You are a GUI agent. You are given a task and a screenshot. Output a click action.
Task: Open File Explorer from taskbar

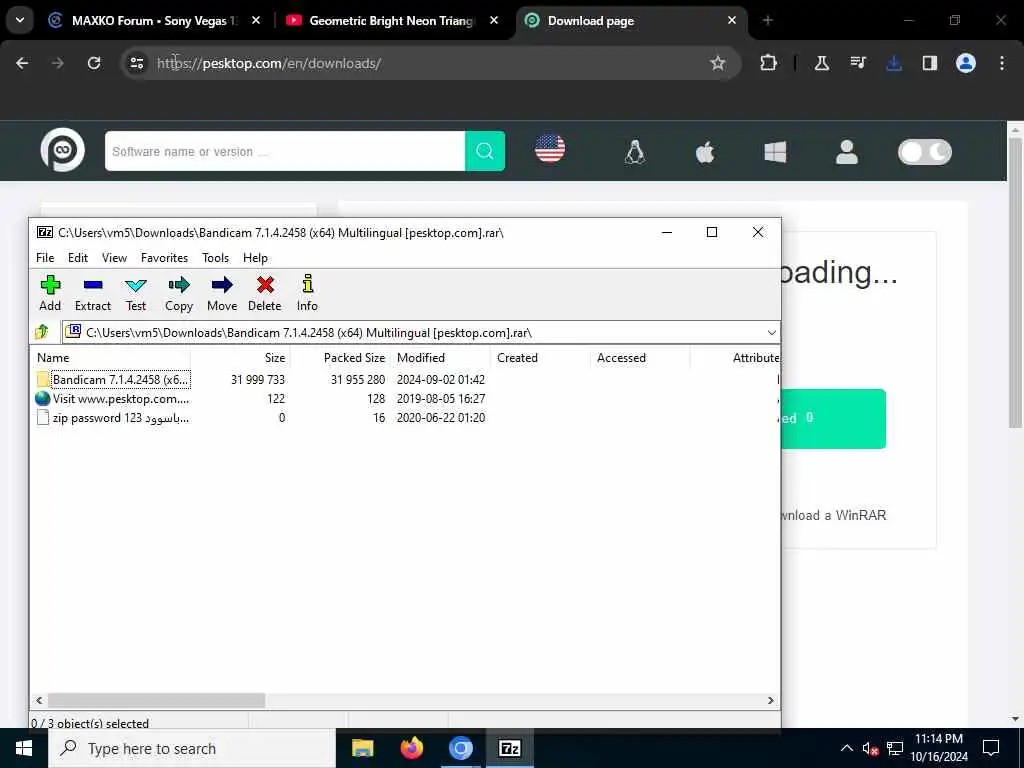coord(362,748)
